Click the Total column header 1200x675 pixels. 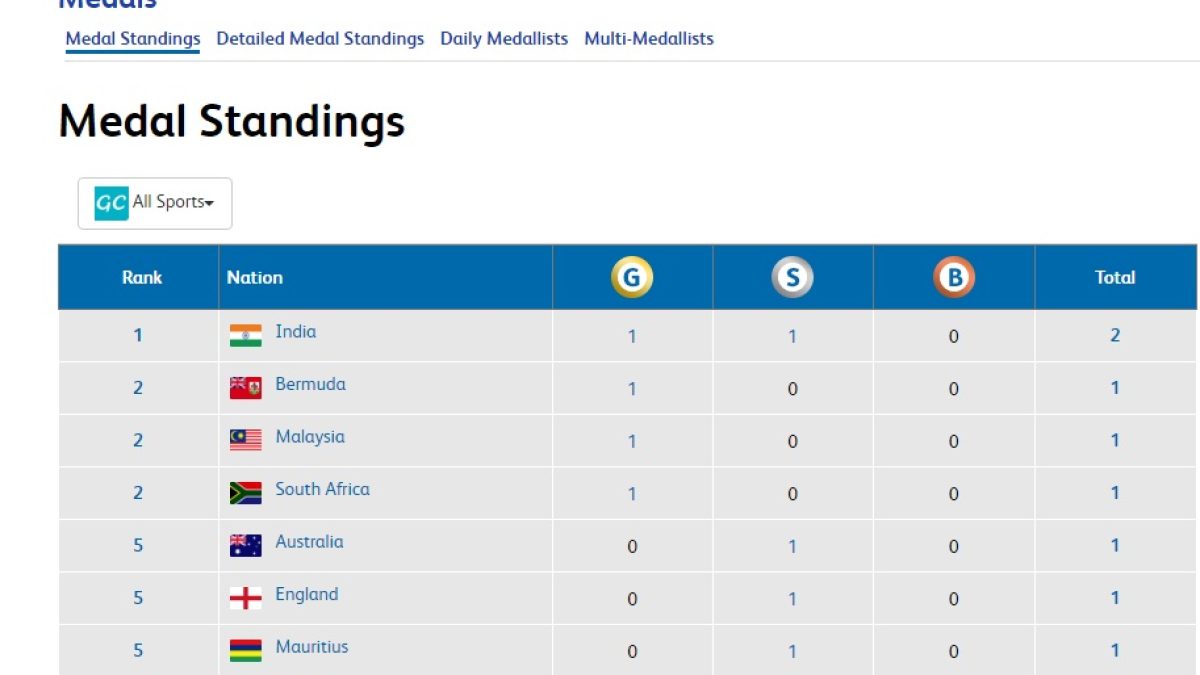pos(1115,278)
